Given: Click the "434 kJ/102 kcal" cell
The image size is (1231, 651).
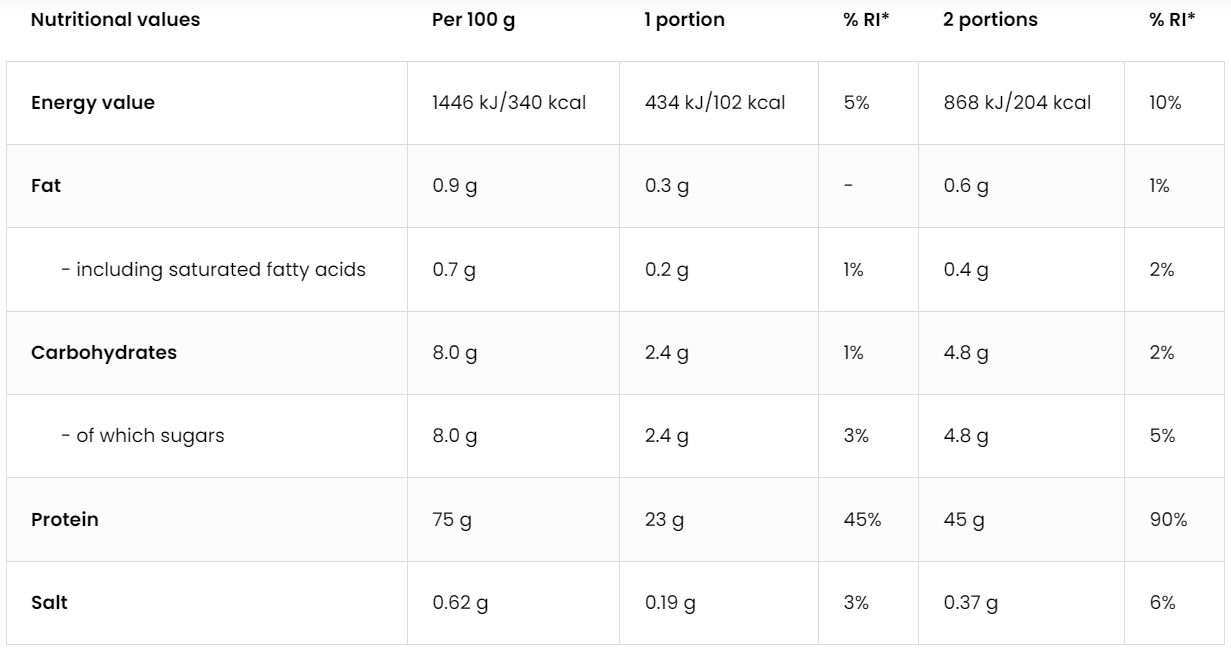Looking at the screenshot, I should (x=715, y=103).
